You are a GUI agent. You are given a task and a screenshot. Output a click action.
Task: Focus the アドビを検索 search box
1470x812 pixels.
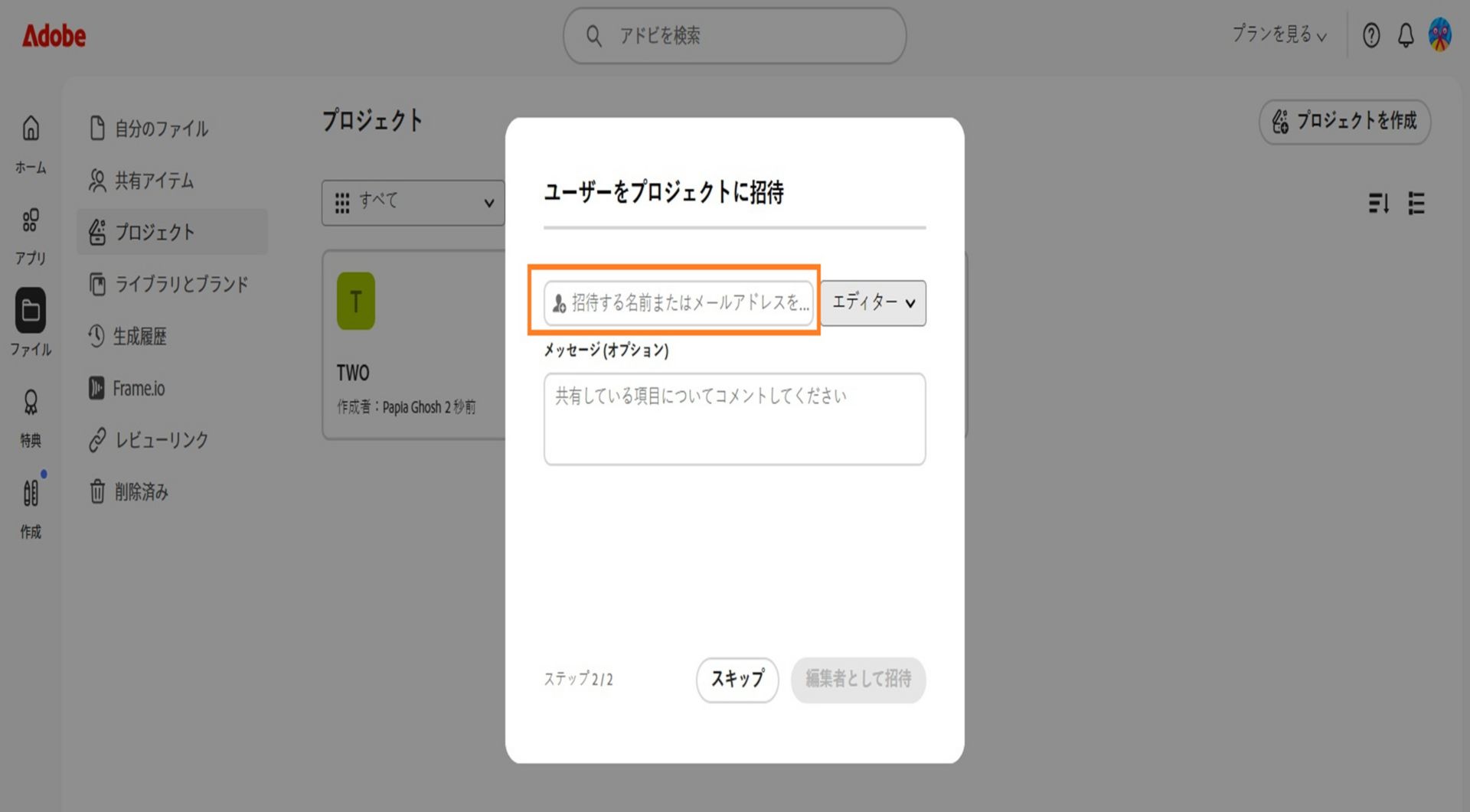coord(735,35)
